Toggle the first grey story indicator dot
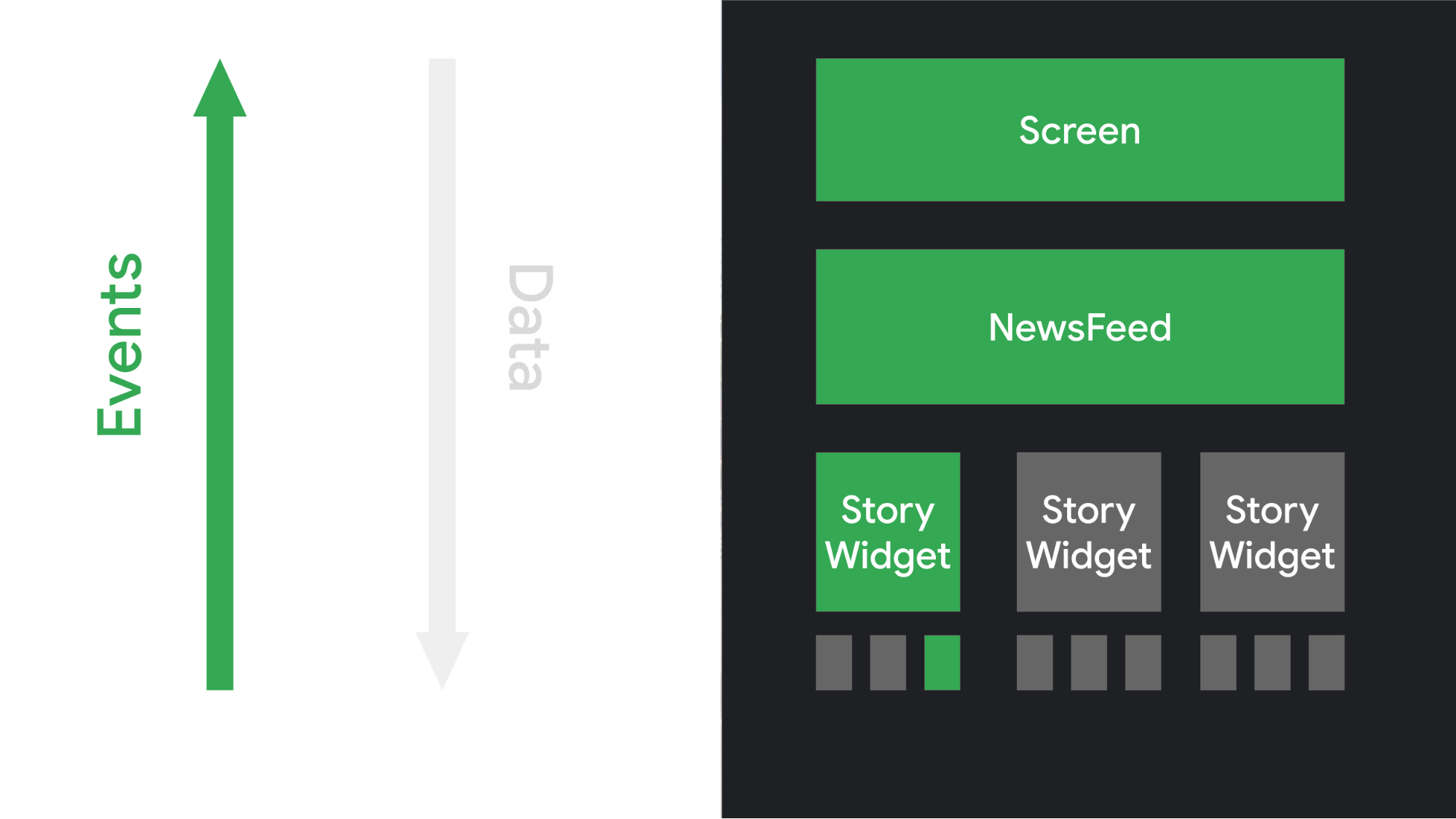The width and height of the screenshot is (1456, 819). [833, 660]
